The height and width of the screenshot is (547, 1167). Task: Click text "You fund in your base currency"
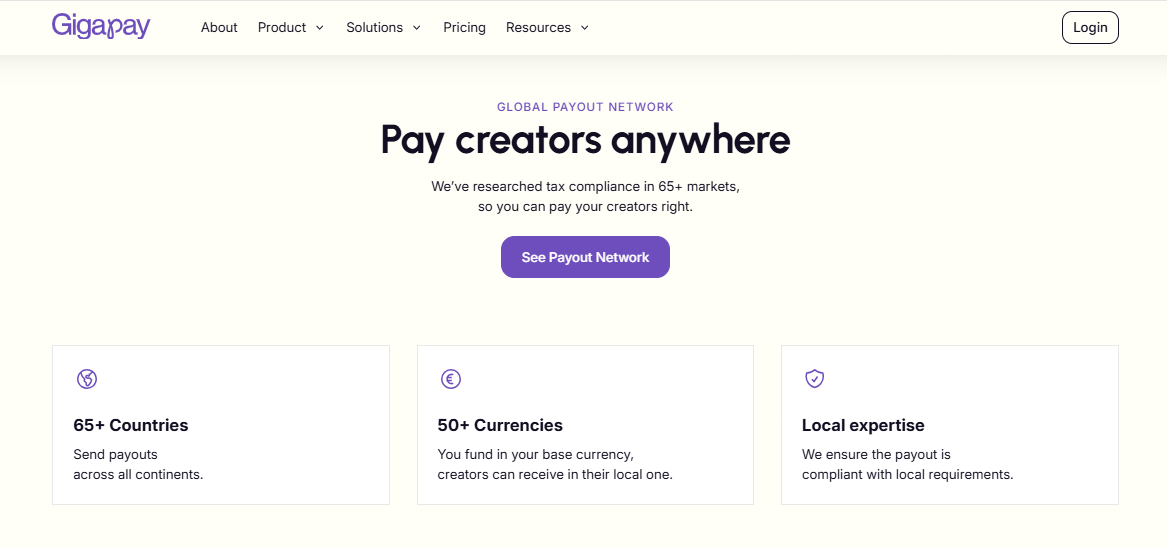(535, 454)
